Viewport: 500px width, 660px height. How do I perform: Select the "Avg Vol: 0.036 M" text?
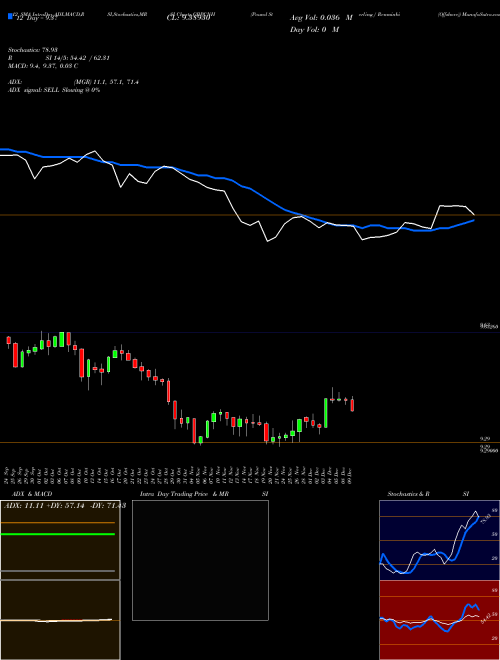(321, 18)
